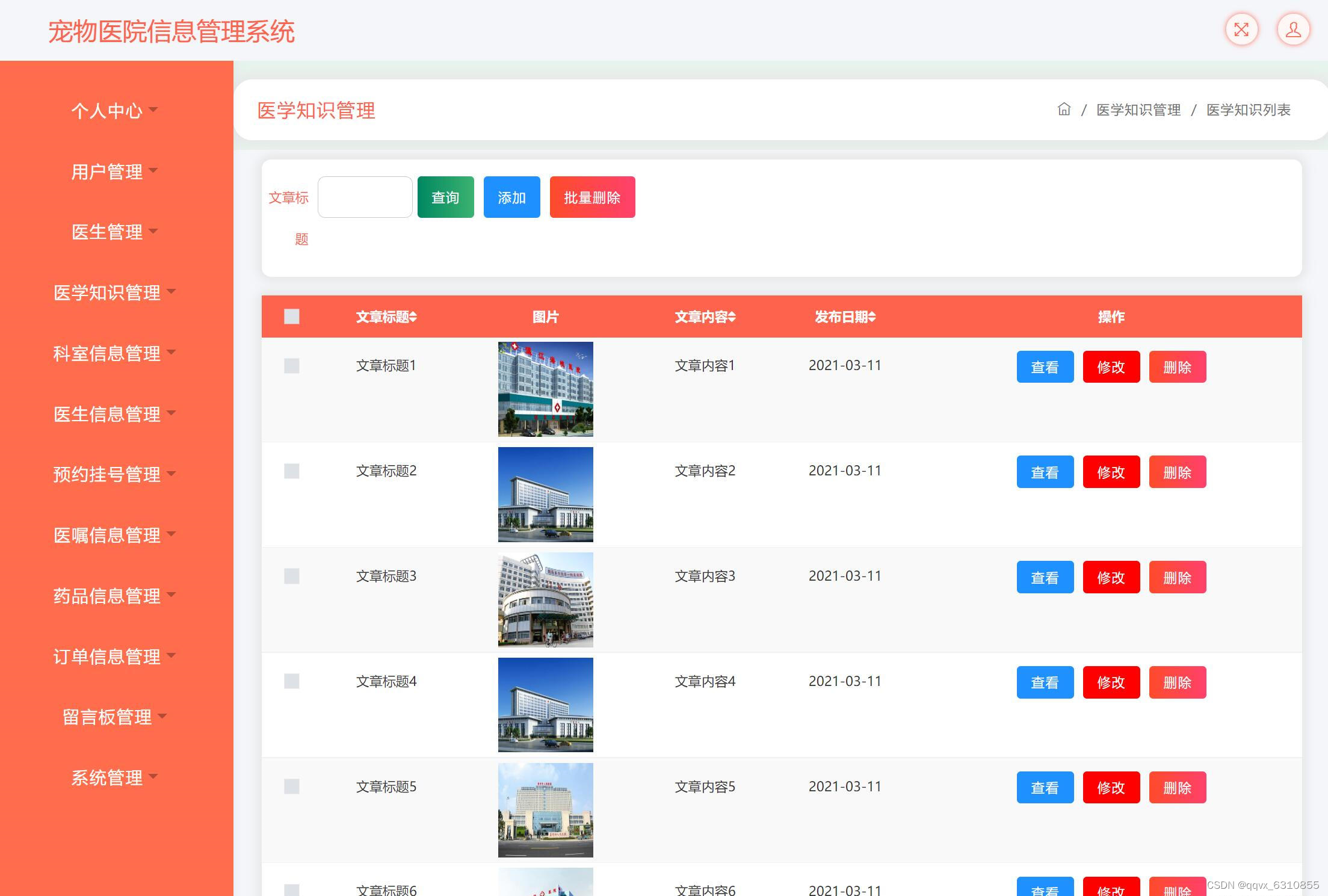Image resolution: width=1328 pixels, height=896 pixels.
Task: Edit 文章标题3 row using 修改
Action: 1111,577
